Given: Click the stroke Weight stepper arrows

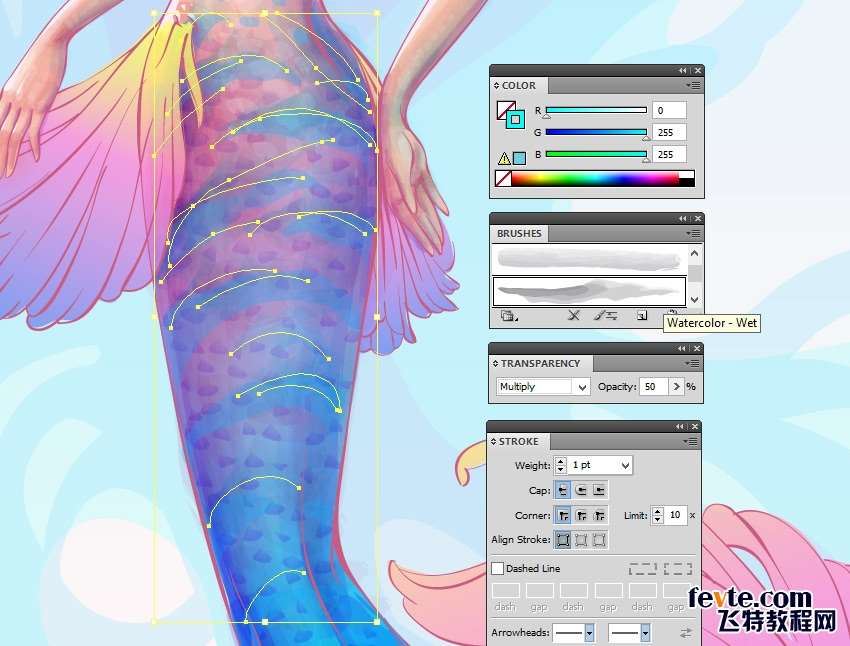Looking at the screenshot, I should click(x=561, y=465).
